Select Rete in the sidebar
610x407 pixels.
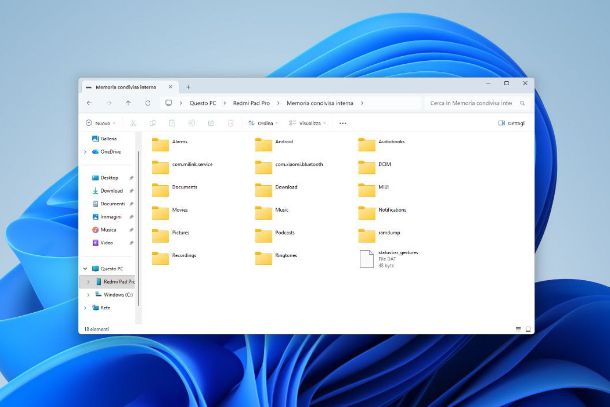tap(101, 308)
